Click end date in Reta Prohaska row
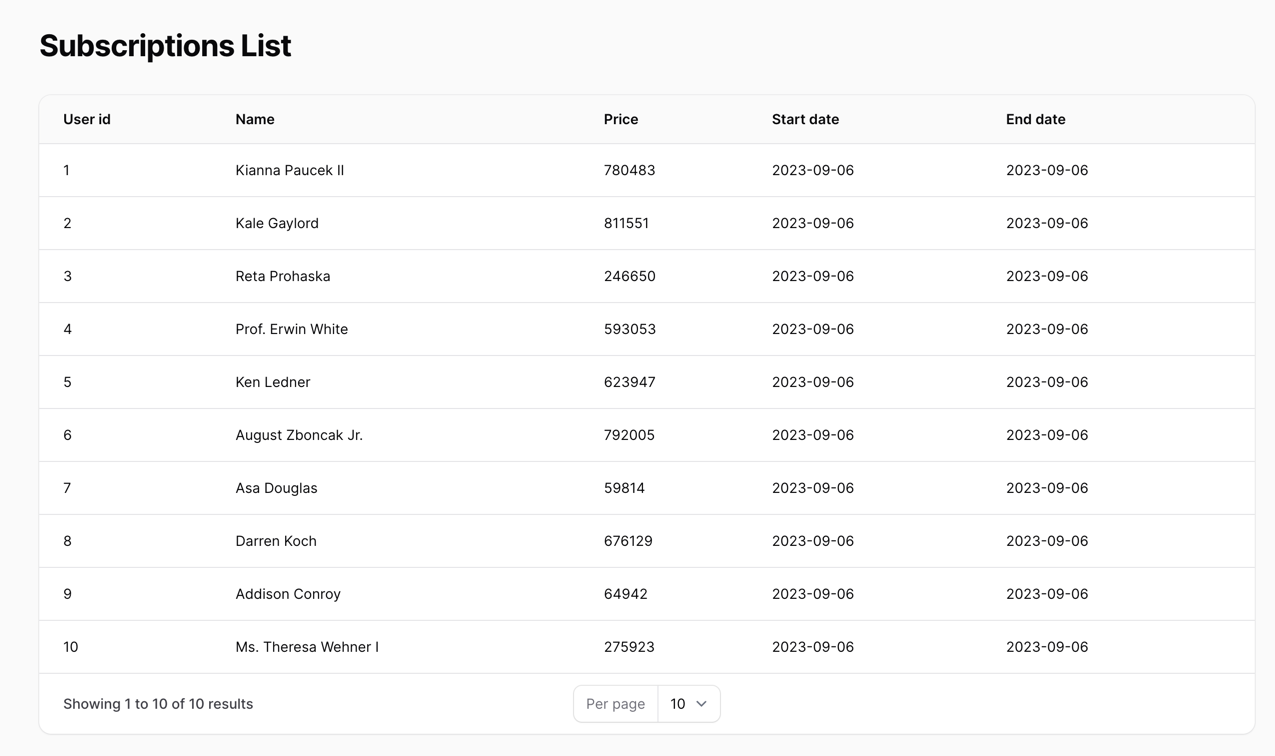This screenshot has height=756, width=1275. click(x=1047, y=276)
